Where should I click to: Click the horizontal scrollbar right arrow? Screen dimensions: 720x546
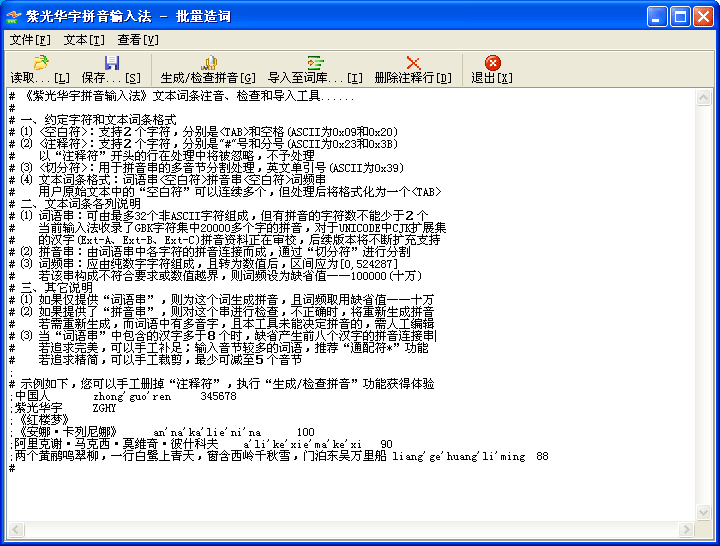pos(689,530)
